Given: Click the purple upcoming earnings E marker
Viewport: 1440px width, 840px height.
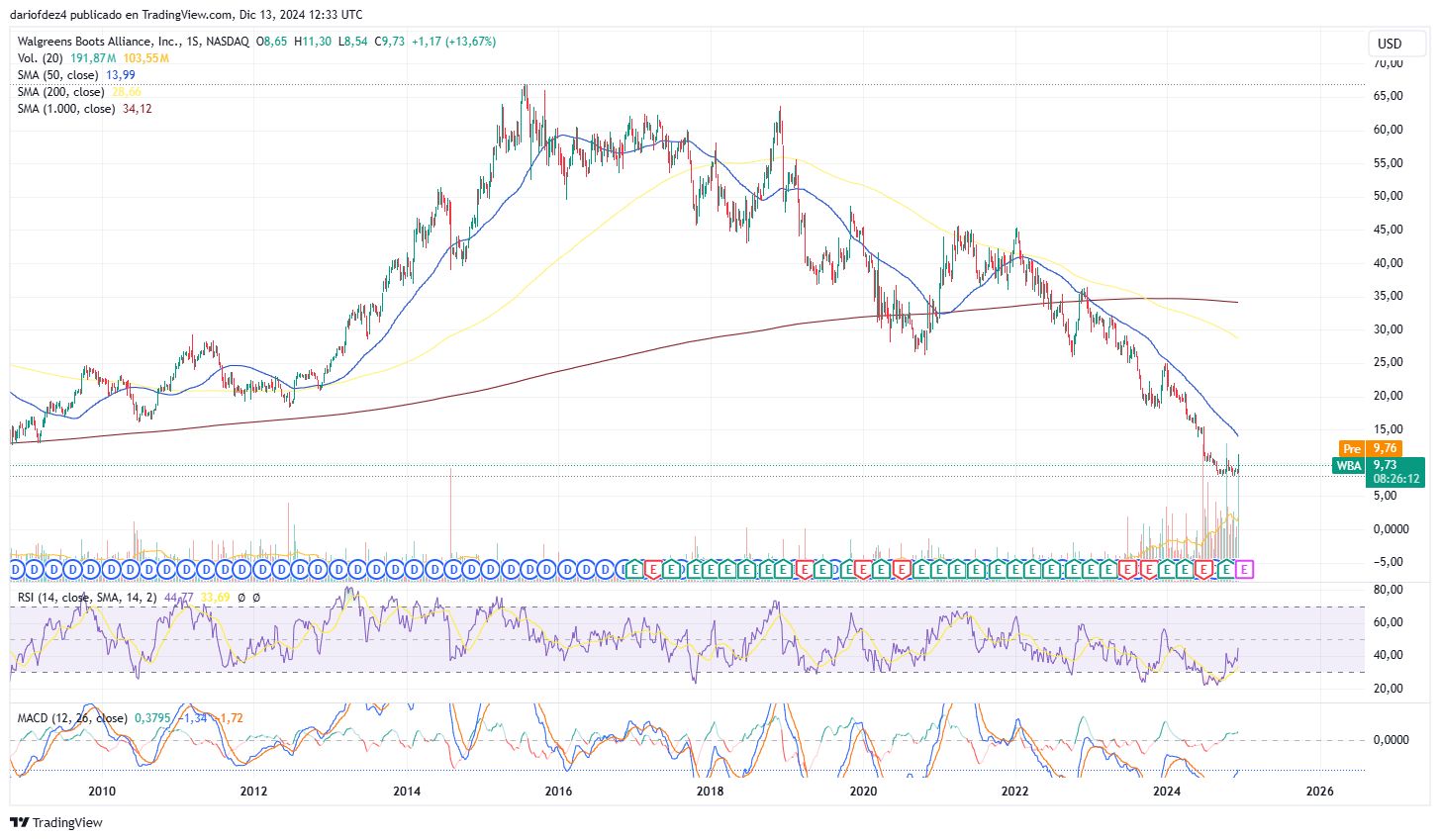Looking at the screenshot, I should click(x=1244, y=569).
